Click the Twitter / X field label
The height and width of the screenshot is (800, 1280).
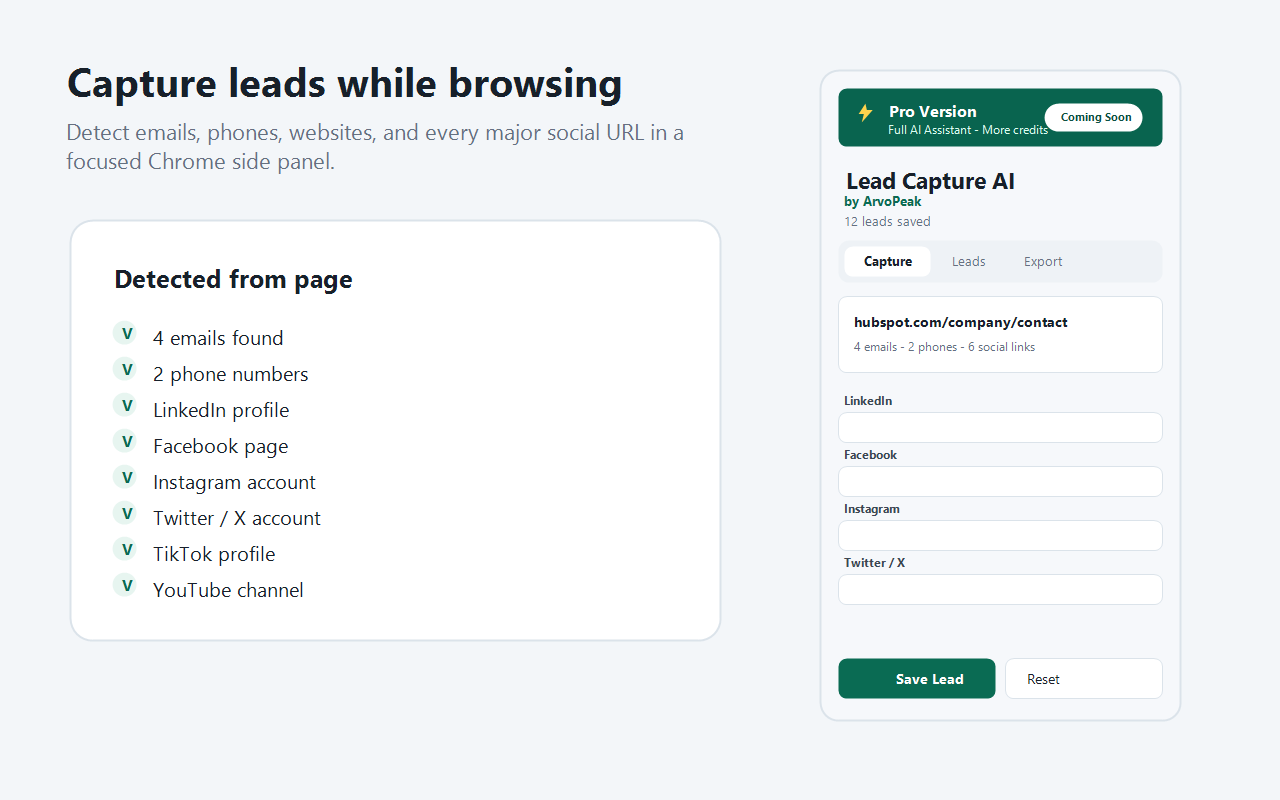pyautogui.click(x=874, y=563)
